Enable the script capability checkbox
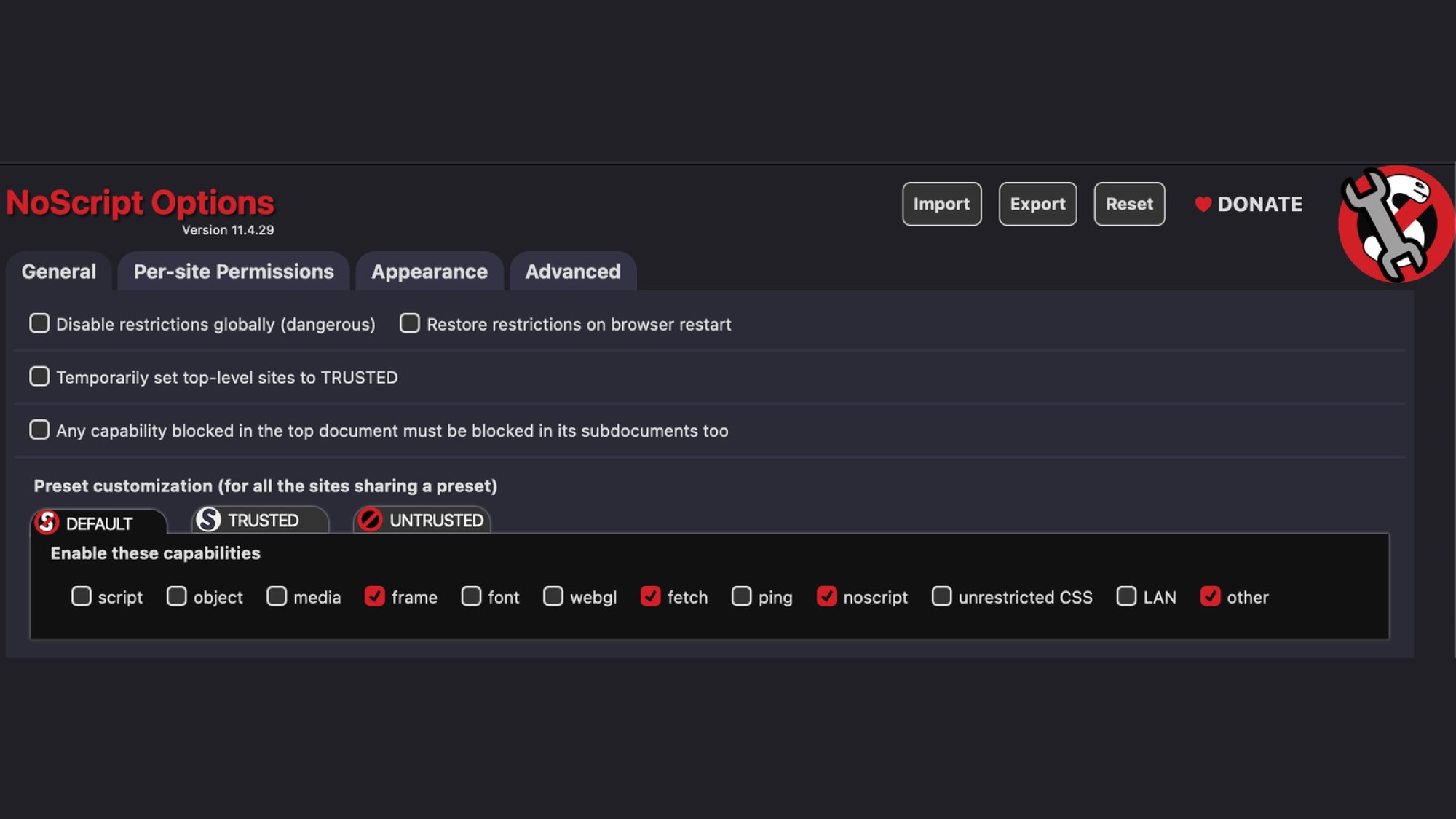The height and width of the screenshot is (819, 1456). tap(82, 596)
